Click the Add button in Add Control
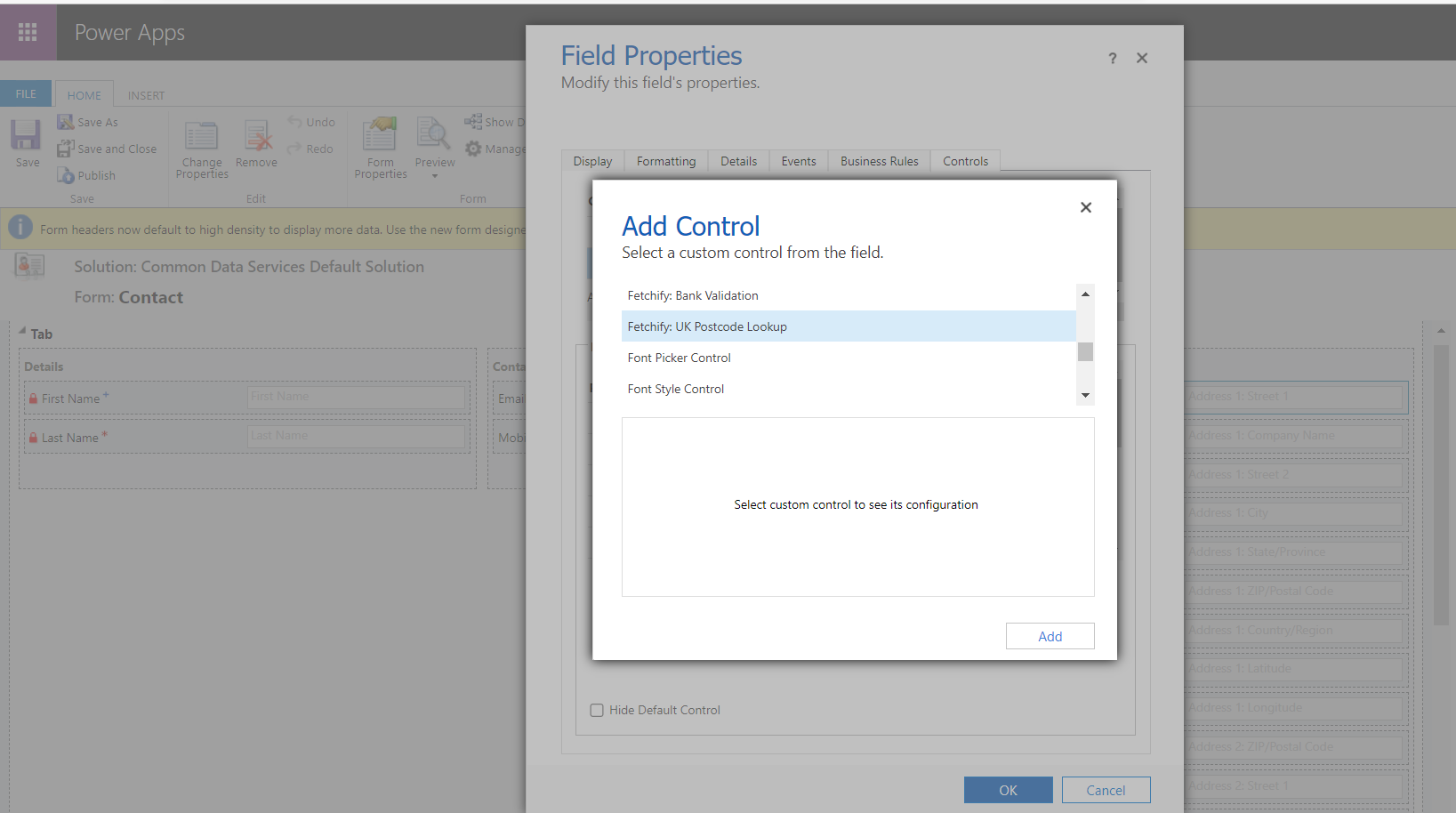Screen dimensions: 1456x813 pyautogui.click(x=1050, y=636)
